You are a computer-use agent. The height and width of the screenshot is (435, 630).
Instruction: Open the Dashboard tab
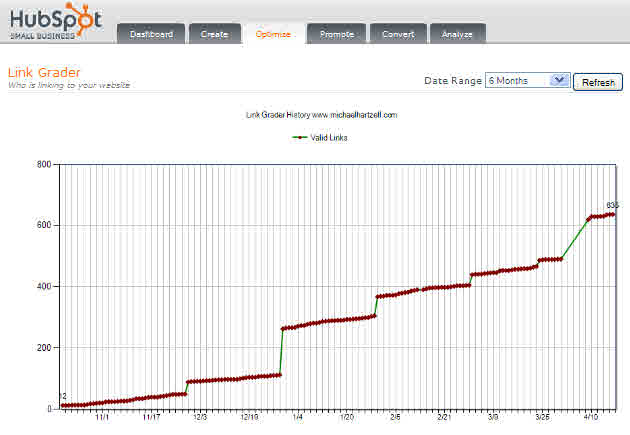pos(151,34)
